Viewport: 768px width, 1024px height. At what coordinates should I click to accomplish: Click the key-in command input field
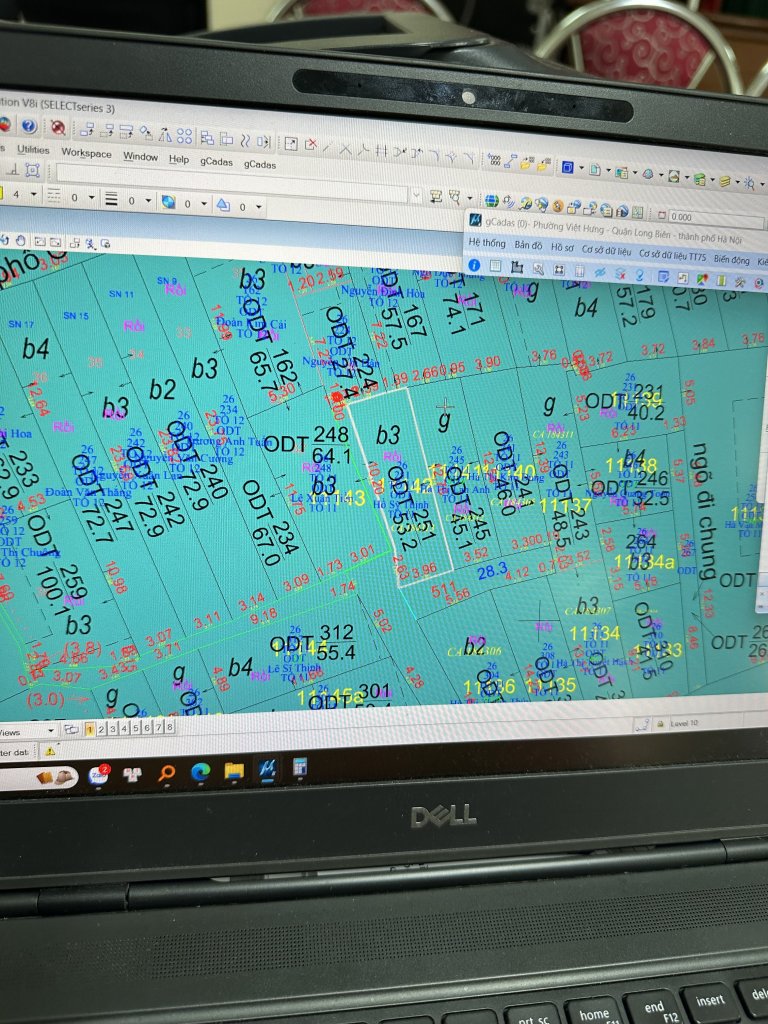tap(232, 182)
